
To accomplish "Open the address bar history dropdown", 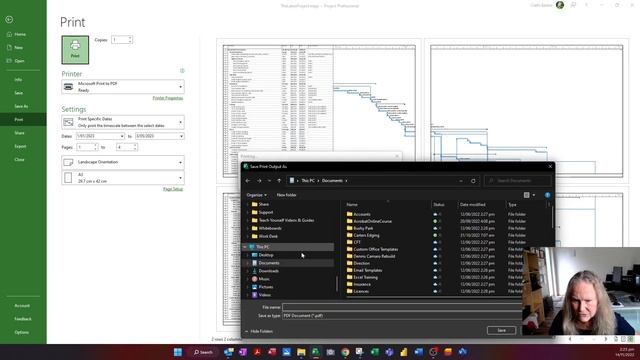I will (461, 180).
